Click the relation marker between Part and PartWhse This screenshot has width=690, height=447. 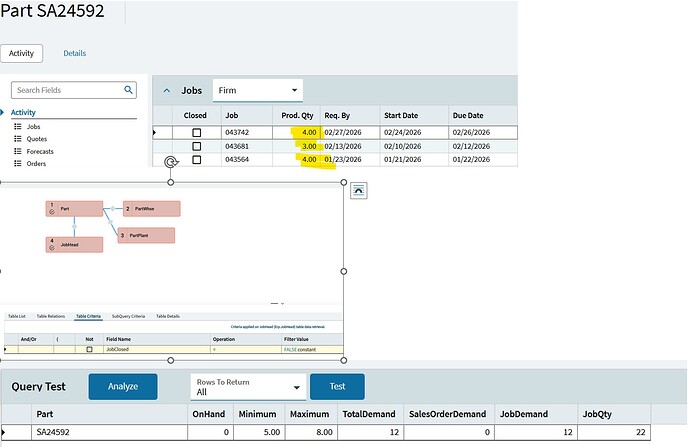click(113, 209)
